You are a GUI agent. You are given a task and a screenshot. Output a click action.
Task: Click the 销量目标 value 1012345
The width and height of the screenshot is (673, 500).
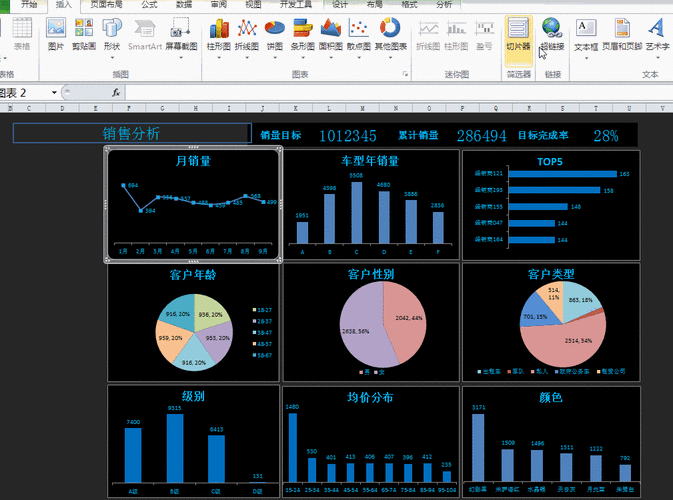point(348,136)
